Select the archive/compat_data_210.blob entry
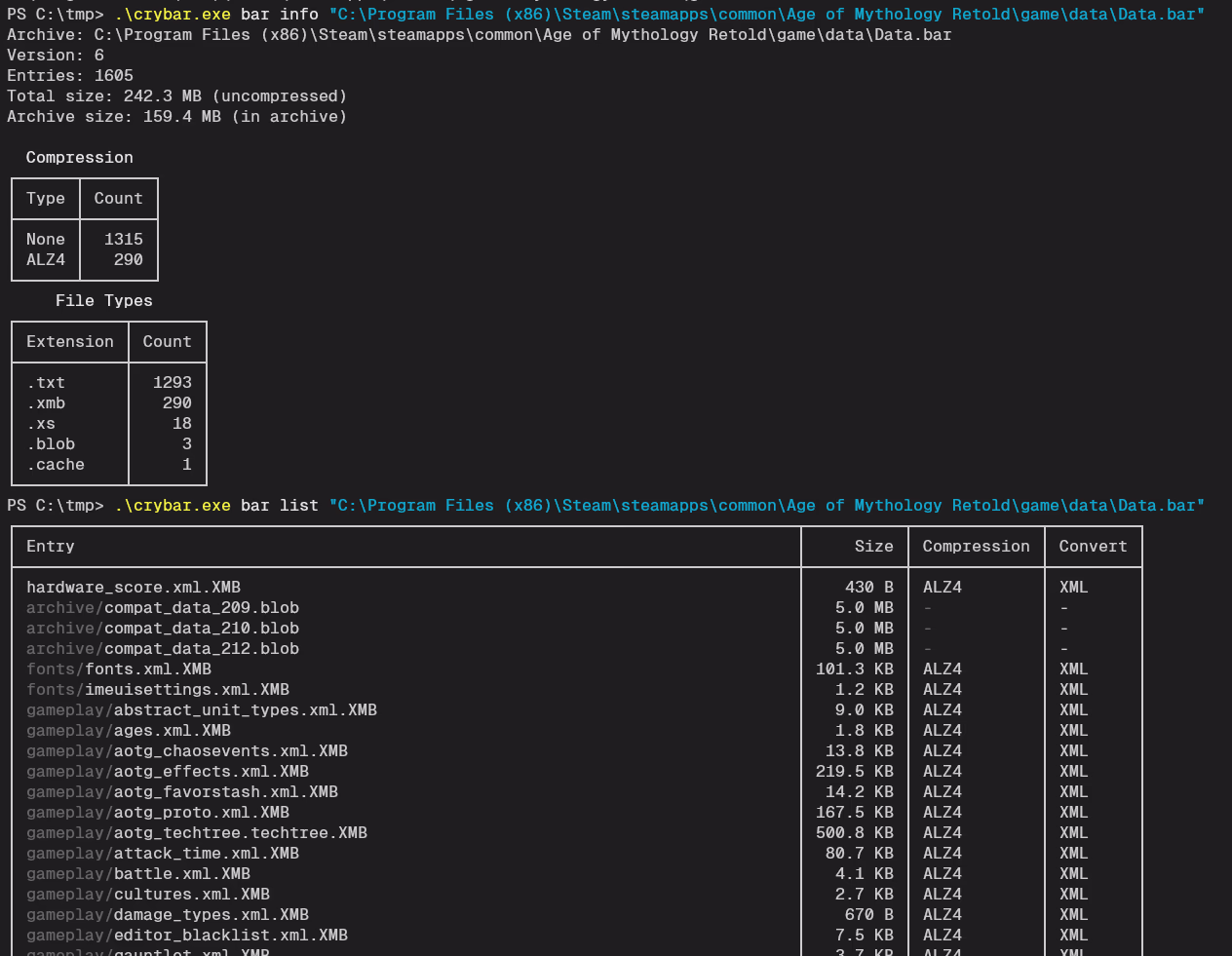Screen dimensions: 1232x956 (x=163, y=629)
